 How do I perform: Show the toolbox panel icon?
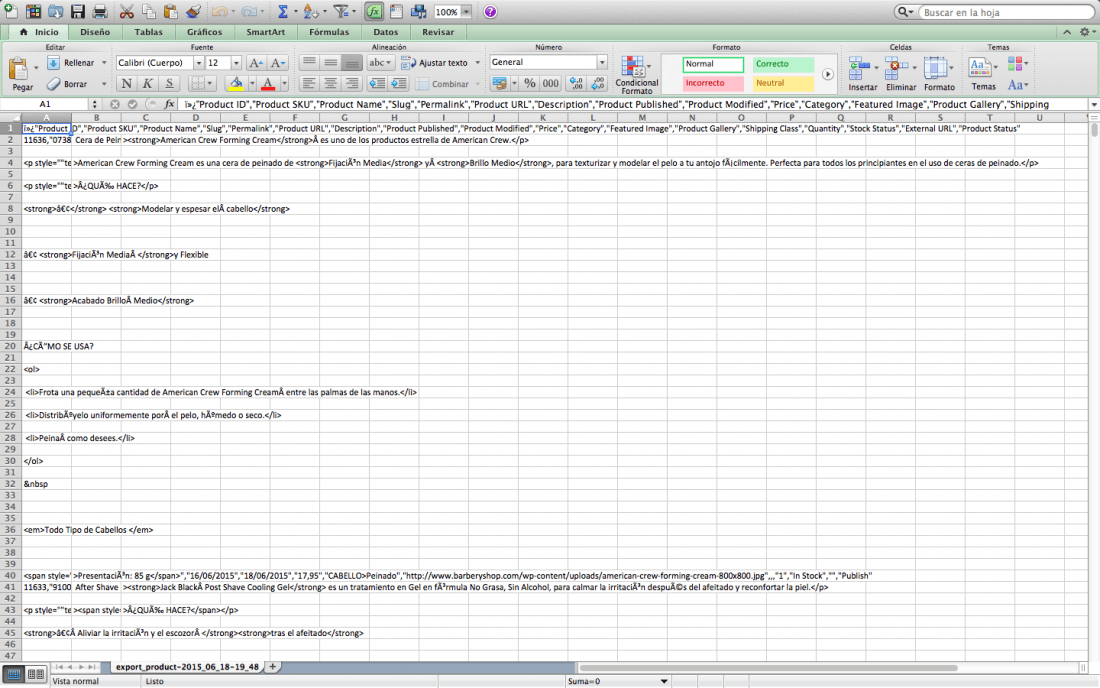(x=396, y=11)
